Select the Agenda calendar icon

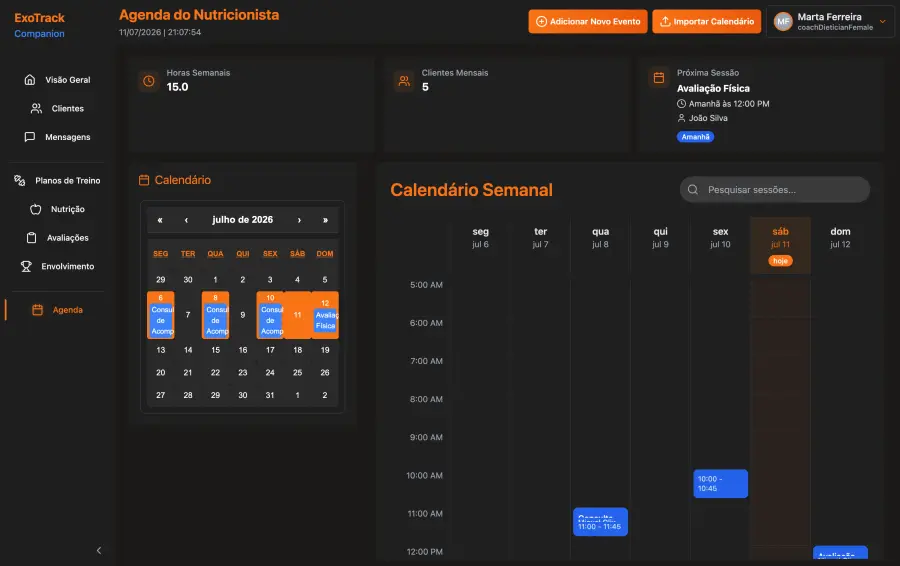(37, 310)
